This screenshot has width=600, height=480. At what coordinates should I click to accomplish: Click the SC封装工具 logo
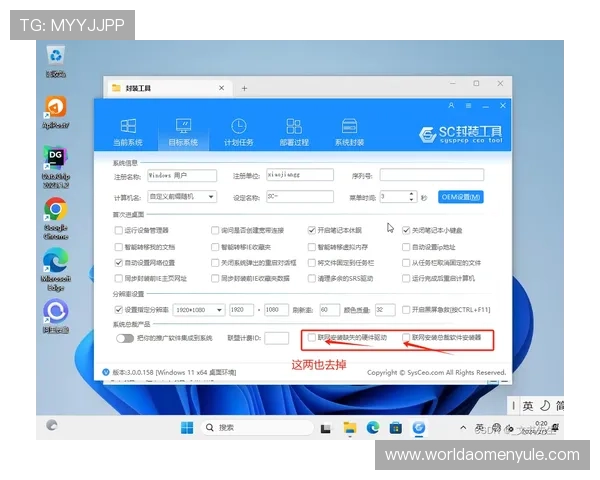[x=461, y=134]
